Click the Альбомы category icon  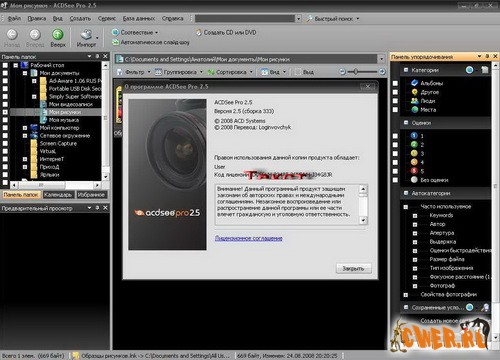(414, 83)
